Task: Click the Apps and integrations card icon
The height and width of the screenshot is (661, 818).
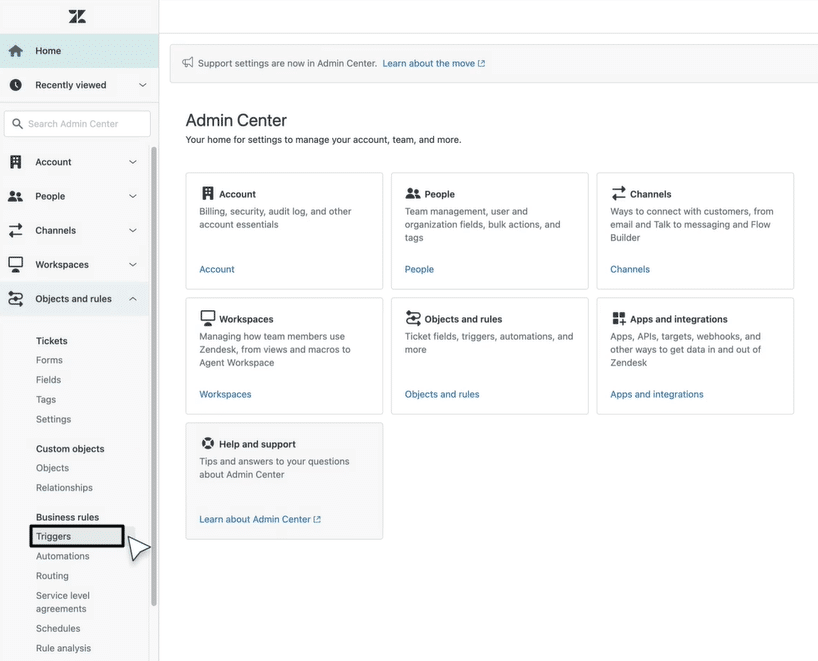Action: [x=618, y=318]
